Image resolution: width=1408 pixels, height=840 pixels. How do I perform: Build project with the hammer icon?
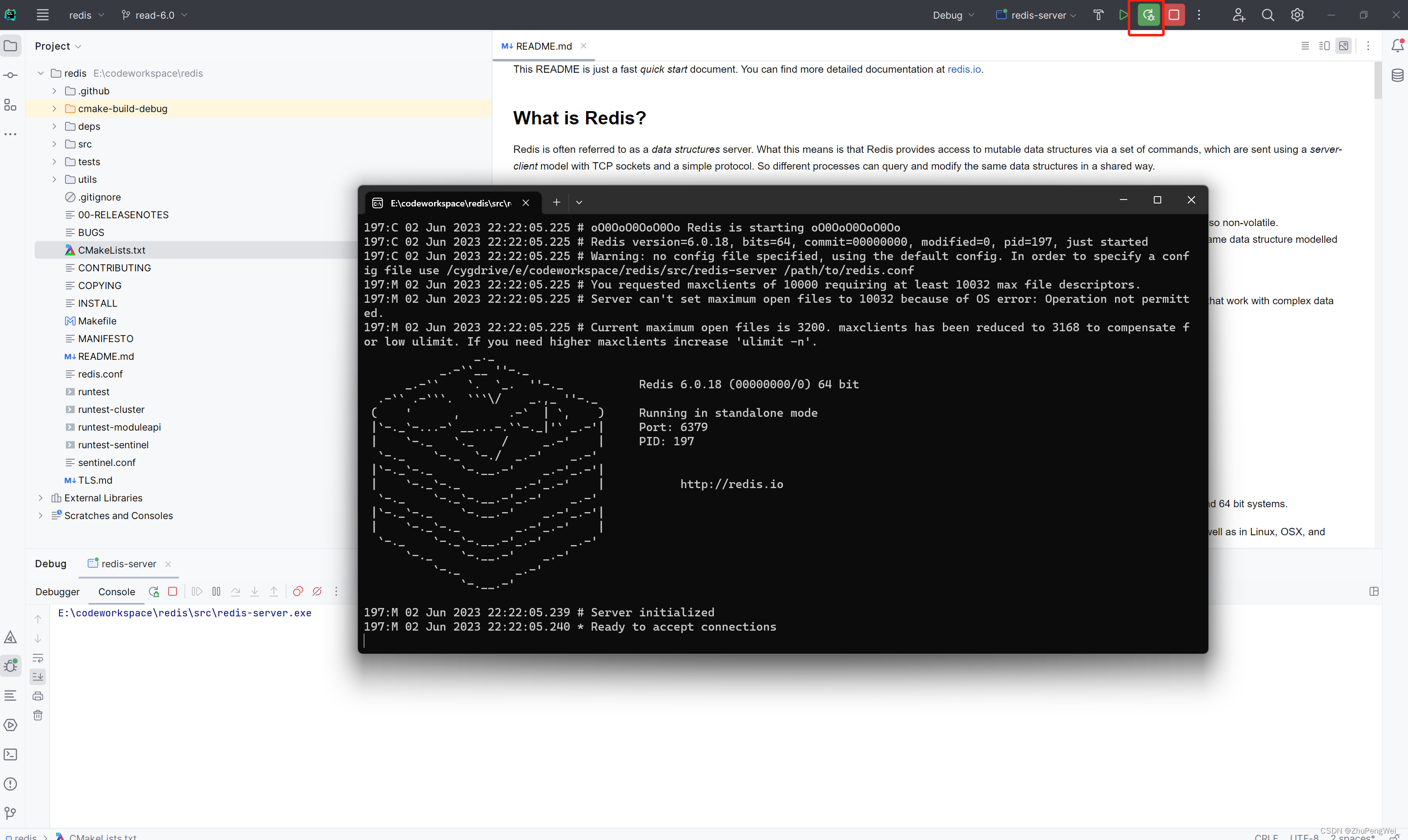pos(1098,15)
